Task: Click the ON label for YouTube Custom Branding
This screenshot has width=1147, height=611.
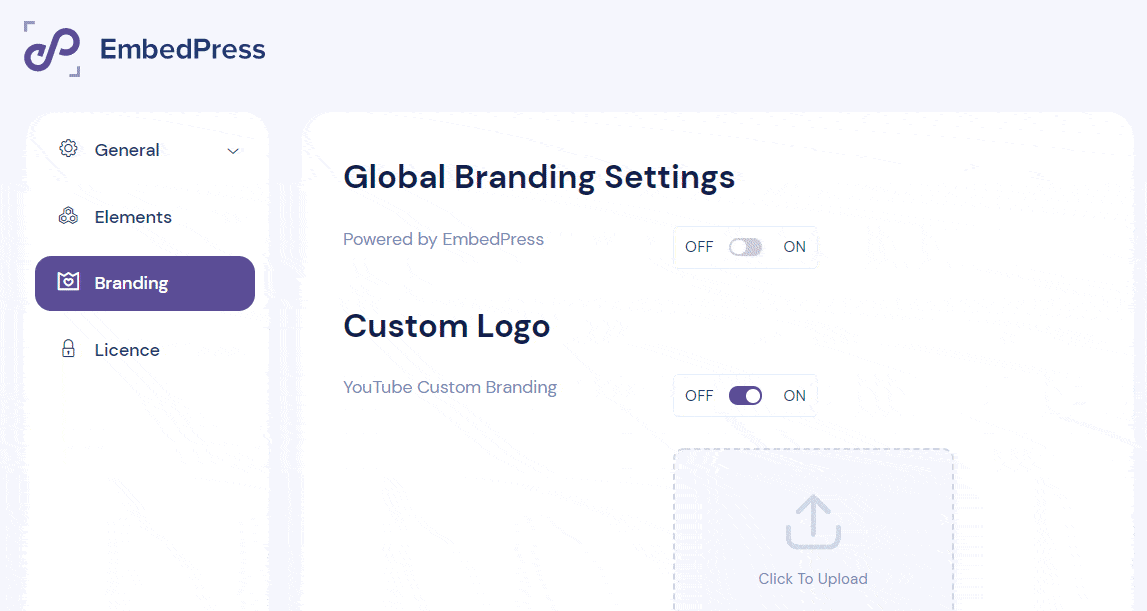Action: [794, 396]
